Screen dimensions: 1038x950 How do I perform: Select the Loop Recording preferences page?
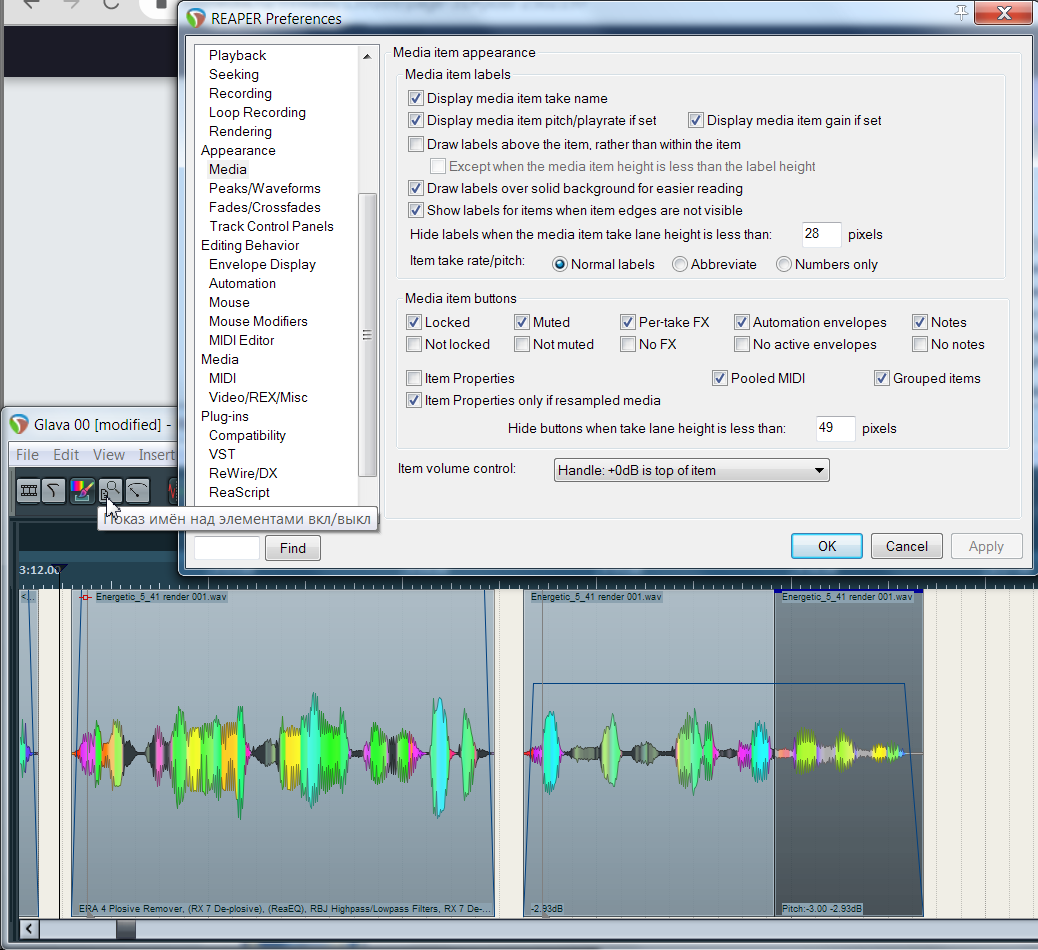258,113
